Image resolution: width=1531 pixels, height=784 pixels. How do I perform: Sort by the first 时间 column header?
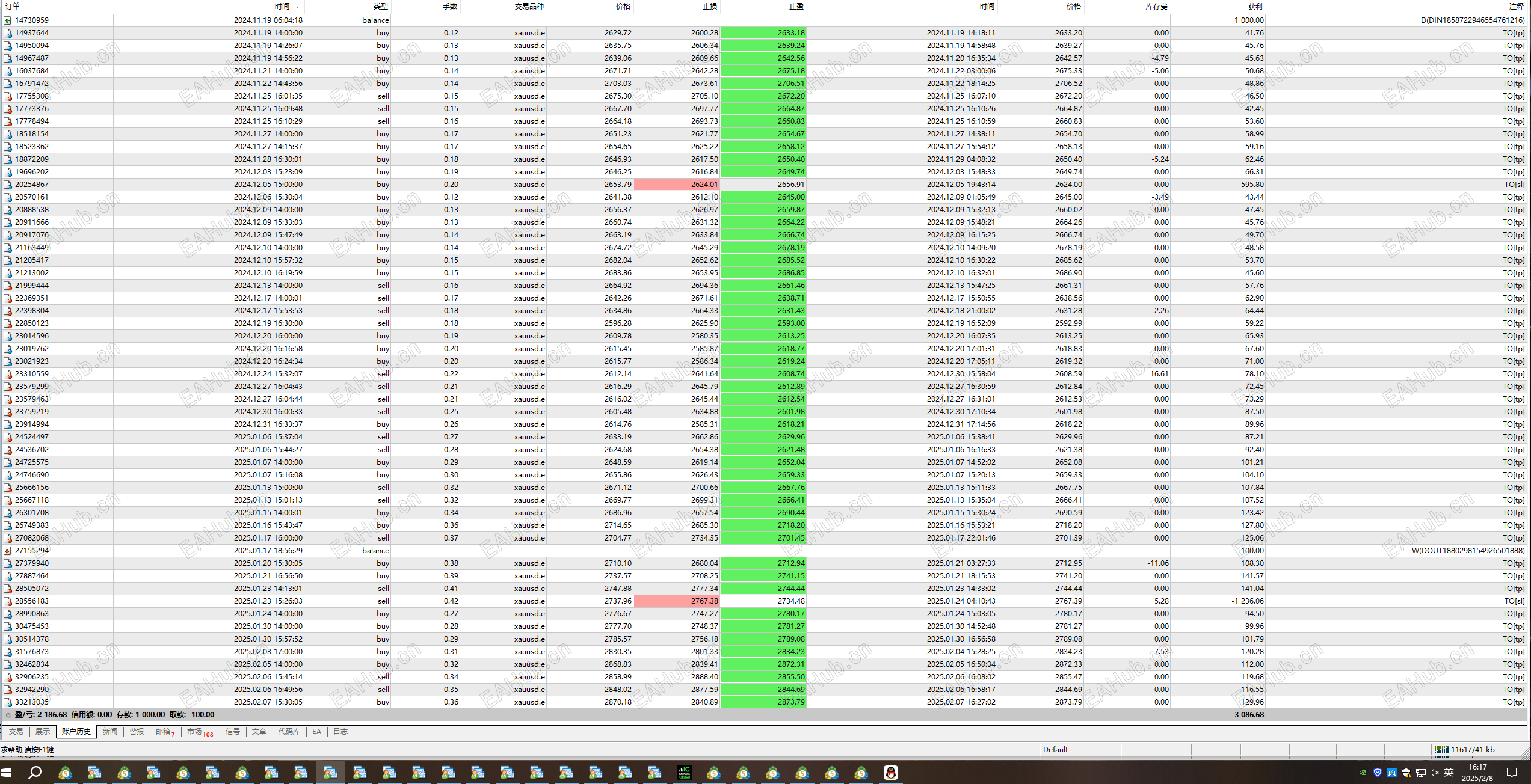pyautogui.click(x=282, y=6)
